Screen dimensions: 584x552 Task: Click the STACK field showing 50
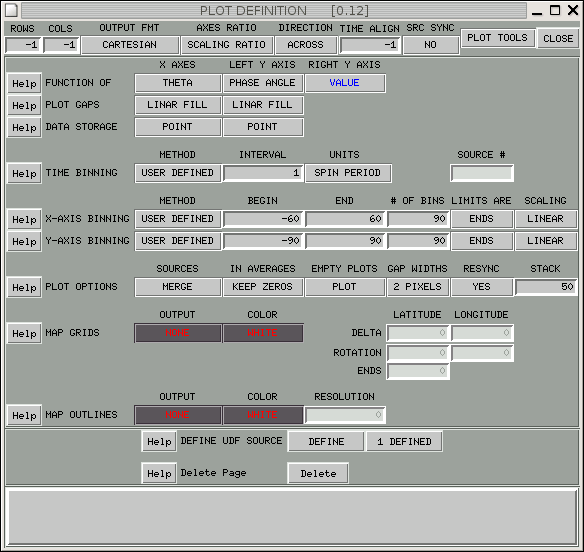coord(546,287)
